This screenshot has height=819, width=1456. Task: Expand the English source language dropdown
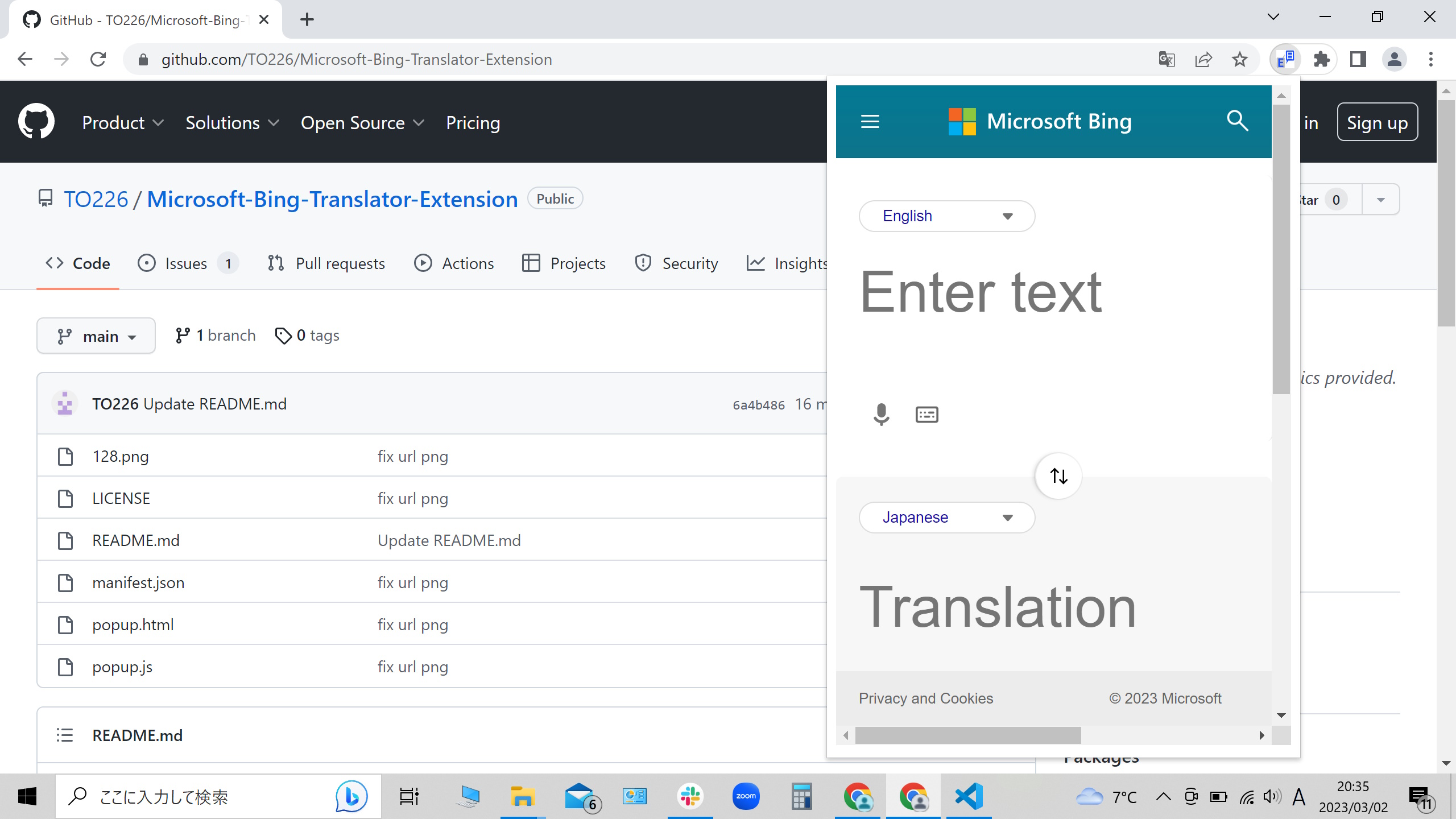(946, 216)
